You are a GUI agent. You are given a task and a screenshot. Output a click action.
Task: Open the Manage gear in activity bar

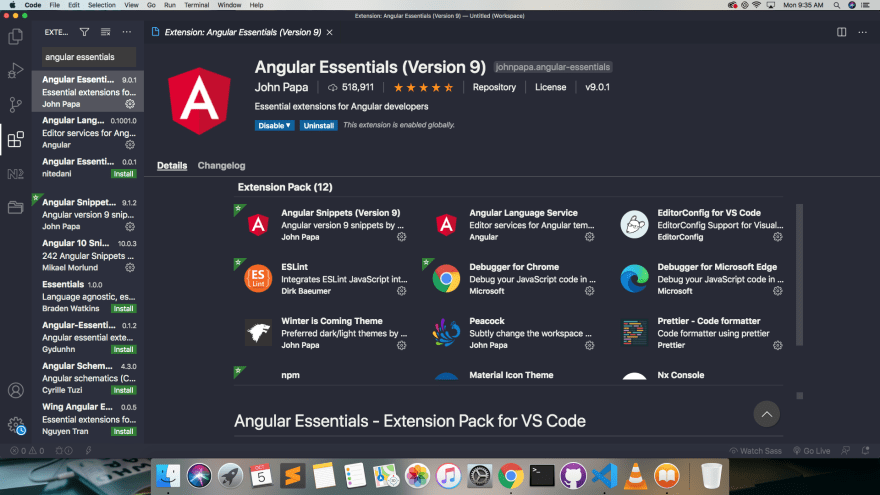click(x=16, y=425)
